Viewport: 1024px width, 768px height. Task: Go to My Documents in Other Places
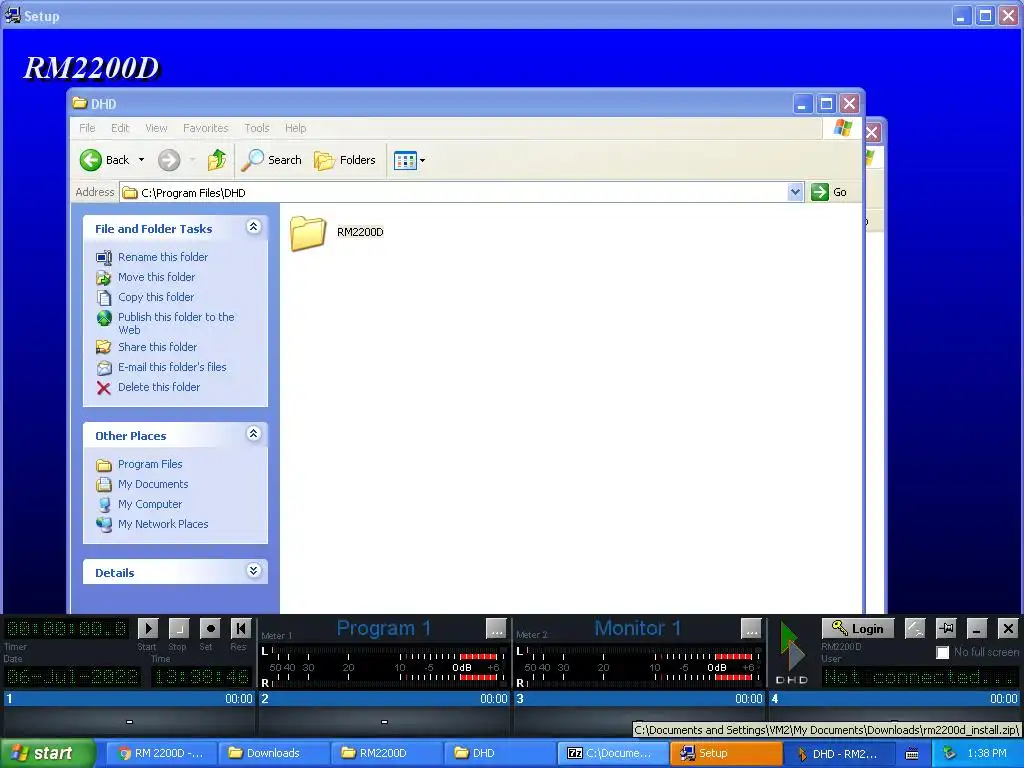[153, 485]
